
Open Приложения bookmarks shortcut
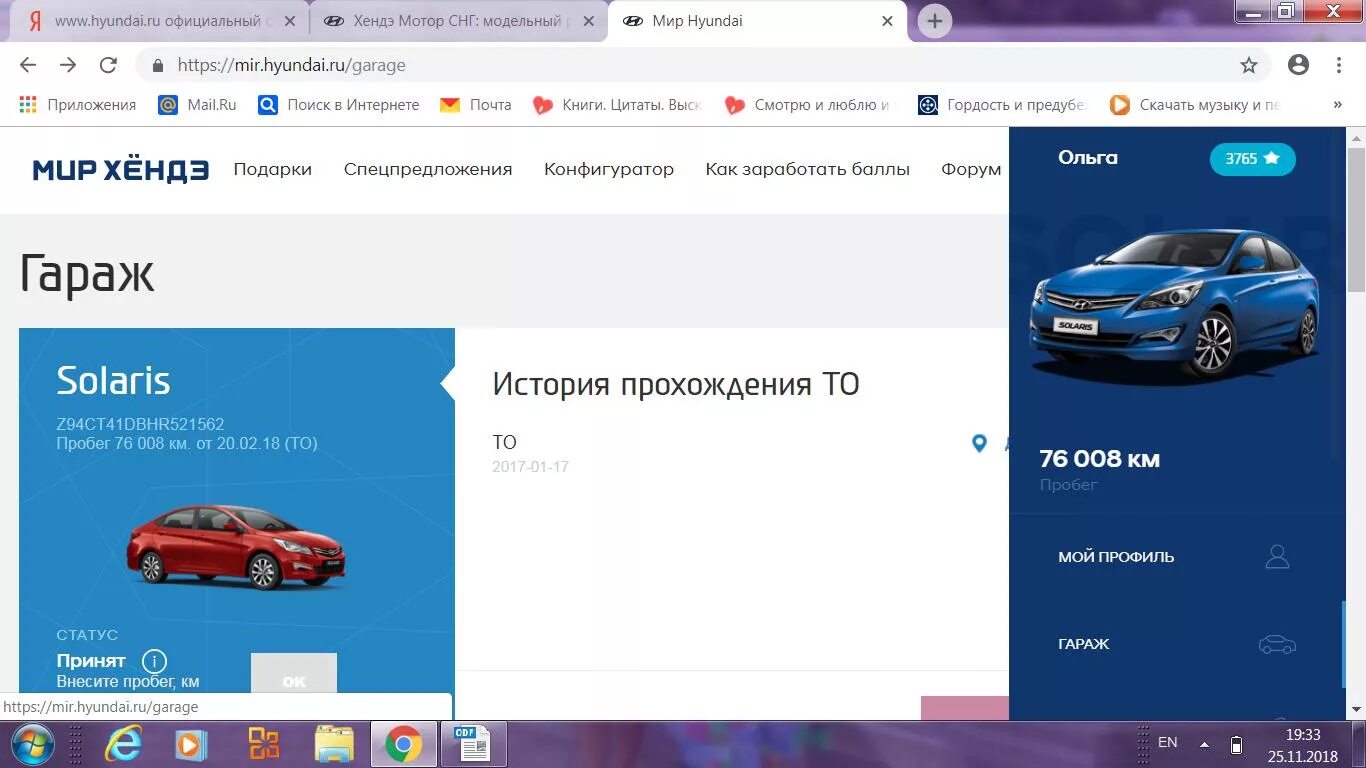(x=78, y=104)
